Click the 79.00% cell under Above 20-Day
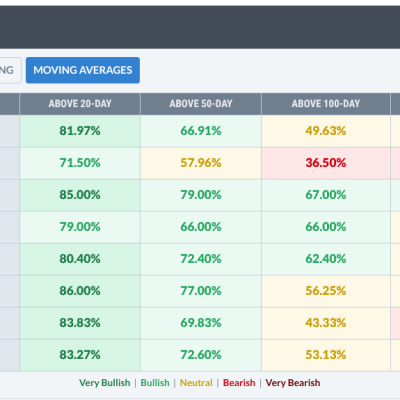400x400 pixels. click(x=80, y=227)
